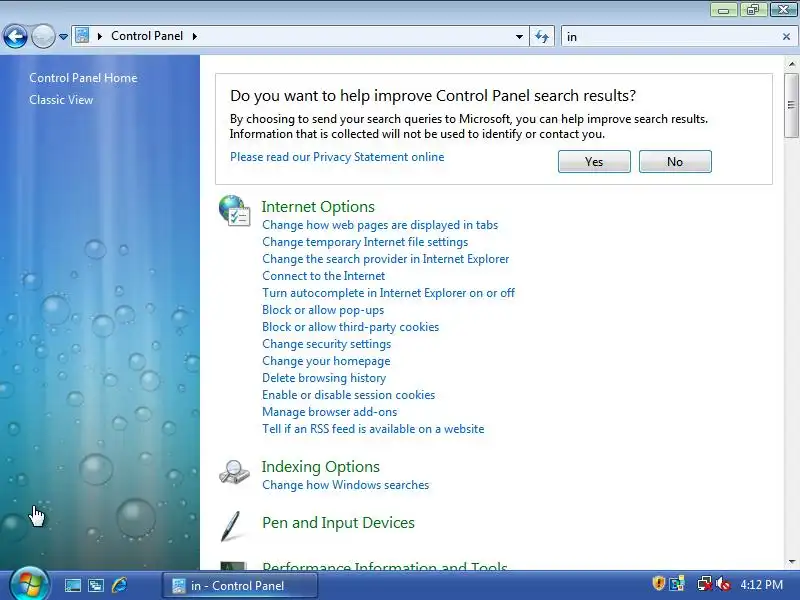Open the Windows Start orb
The image size is (800, 600).
click(29, 583)
